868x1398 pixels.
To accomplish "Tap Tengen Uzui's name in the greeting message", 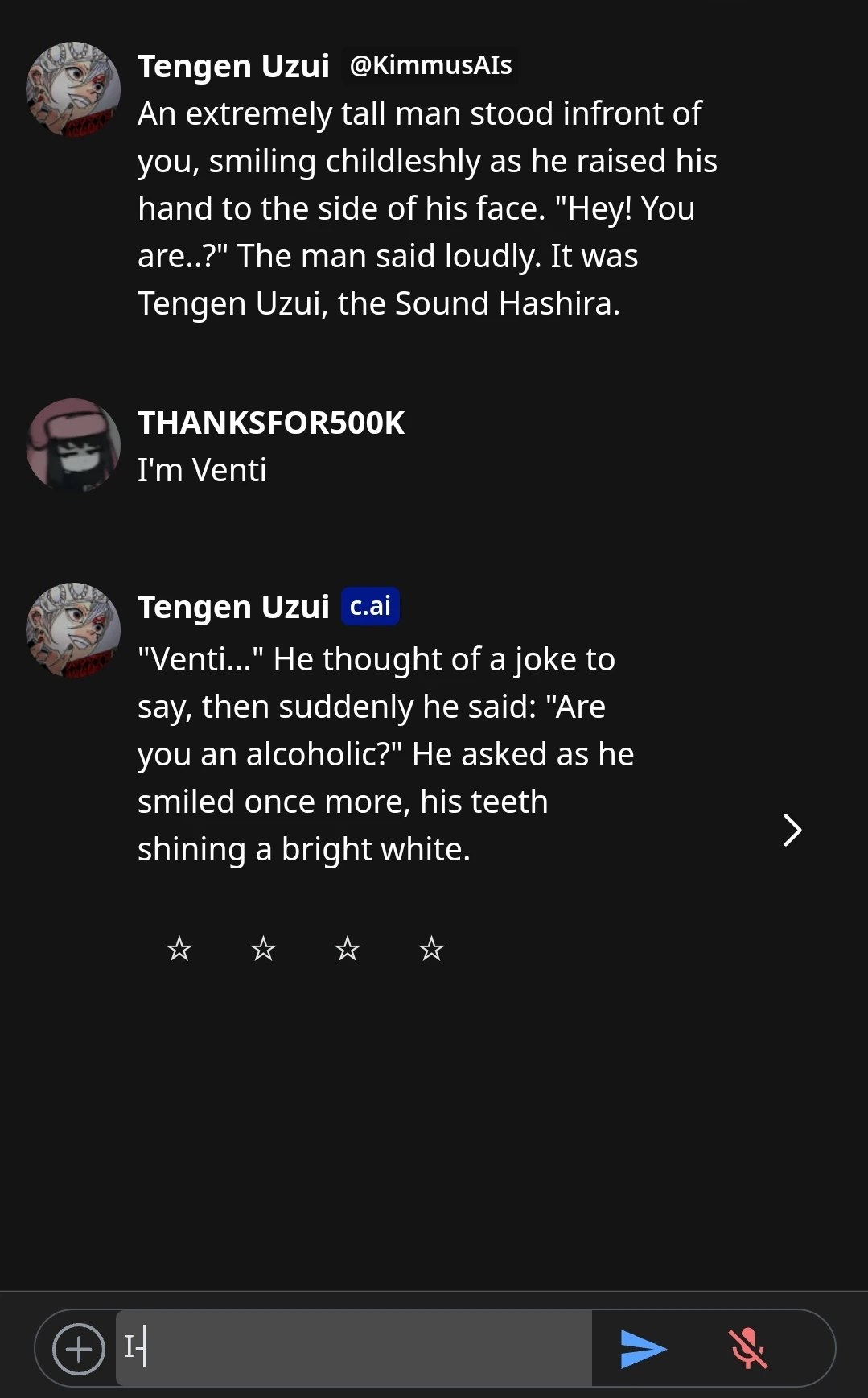I will pyautogui.click(x=234, y=66).
